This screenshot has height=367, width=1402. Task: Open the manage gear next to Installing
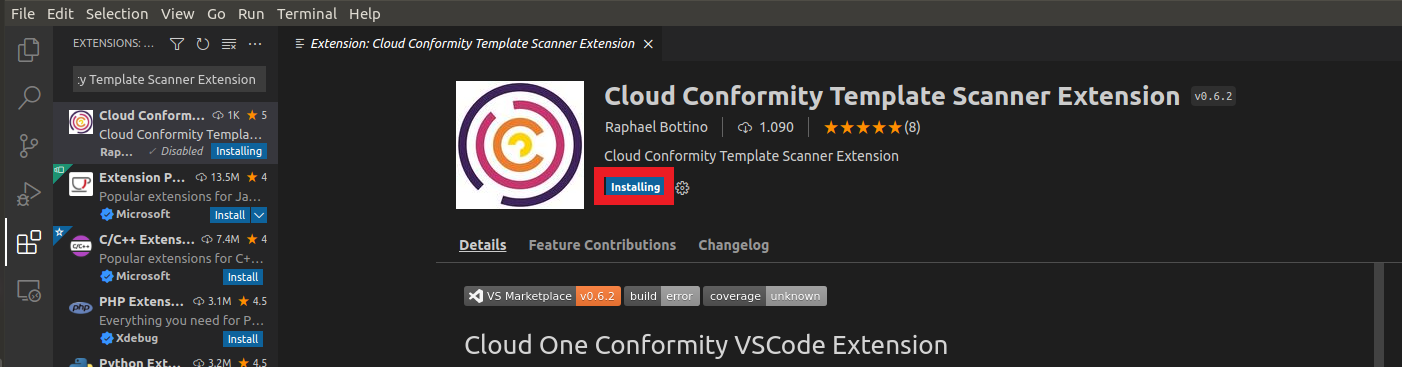click(683, 188)
